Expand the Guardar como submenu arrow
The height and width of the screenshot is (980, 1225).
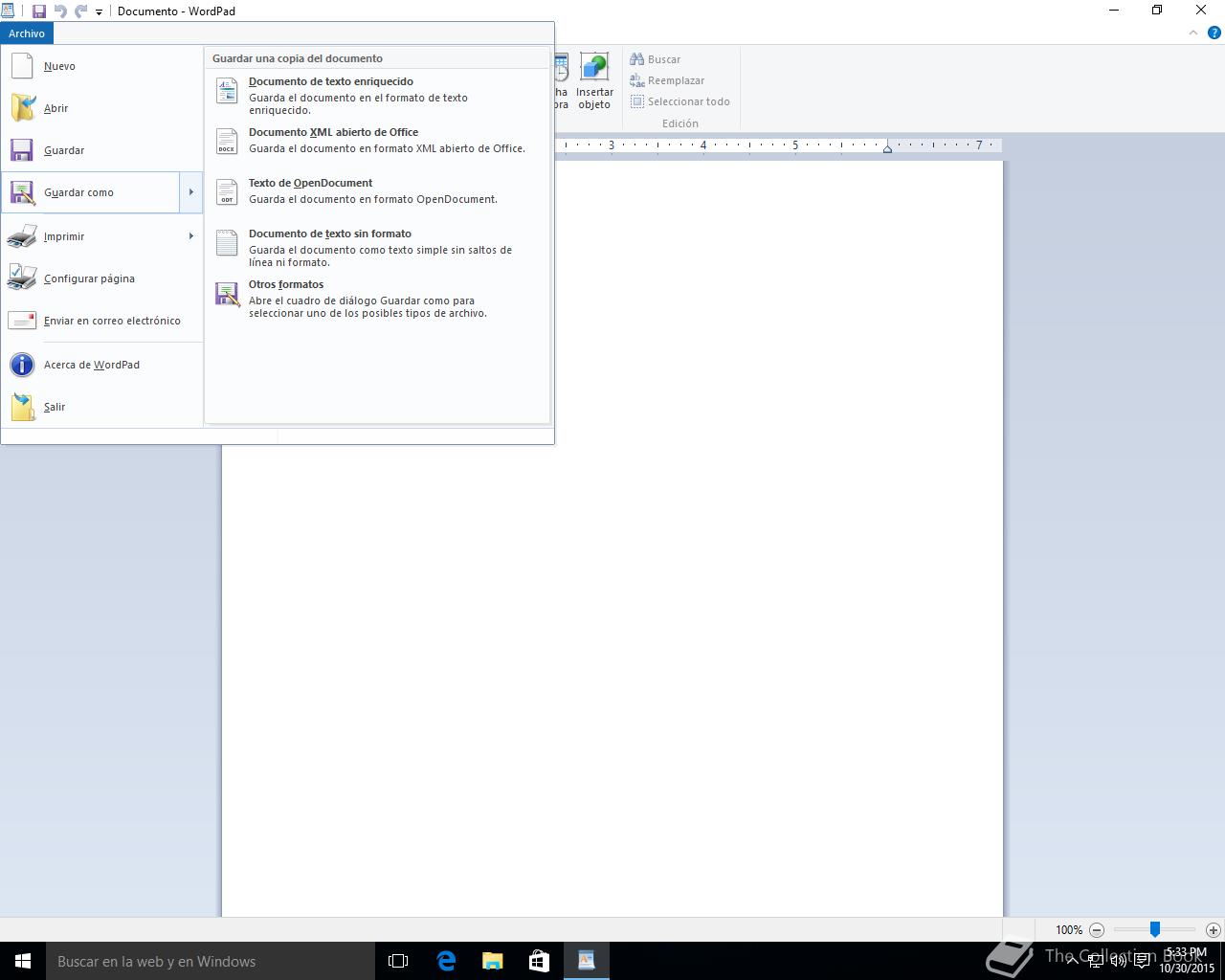coord(191,192)
